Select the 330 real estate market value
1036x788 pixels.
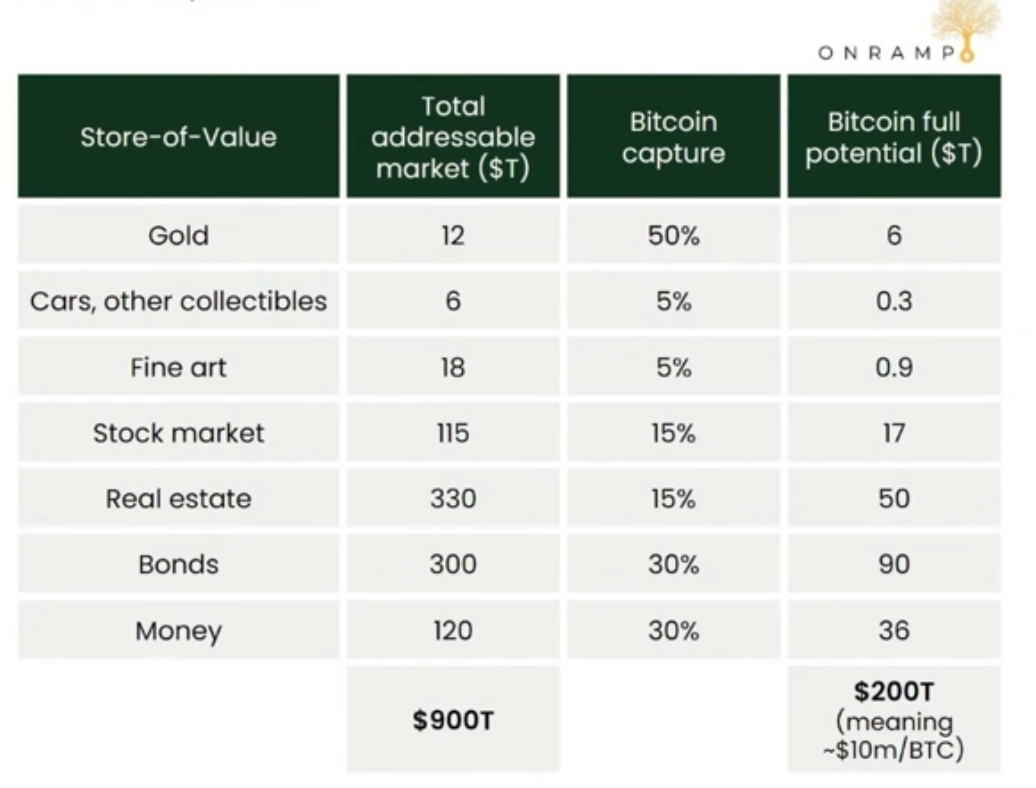coord(453,498)
